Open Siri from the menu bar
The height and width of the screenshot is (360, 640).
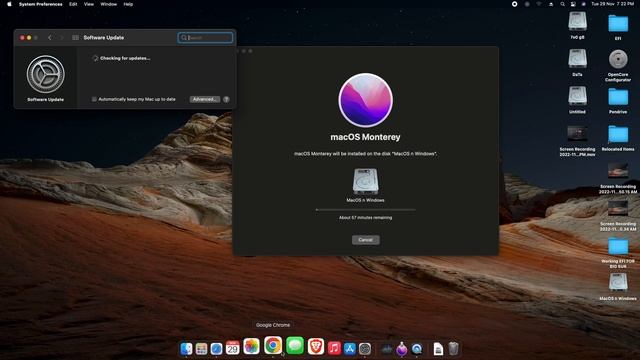tap(584, 4)
